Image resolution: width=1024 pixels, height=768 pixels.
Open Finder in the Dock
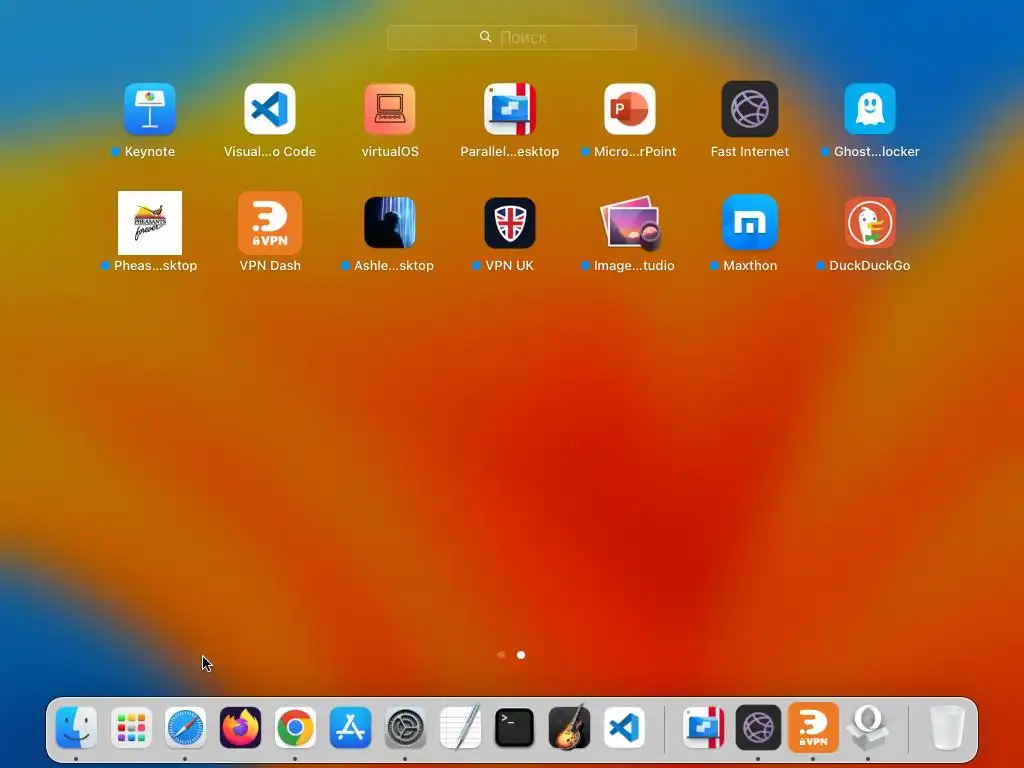(76, 727)
